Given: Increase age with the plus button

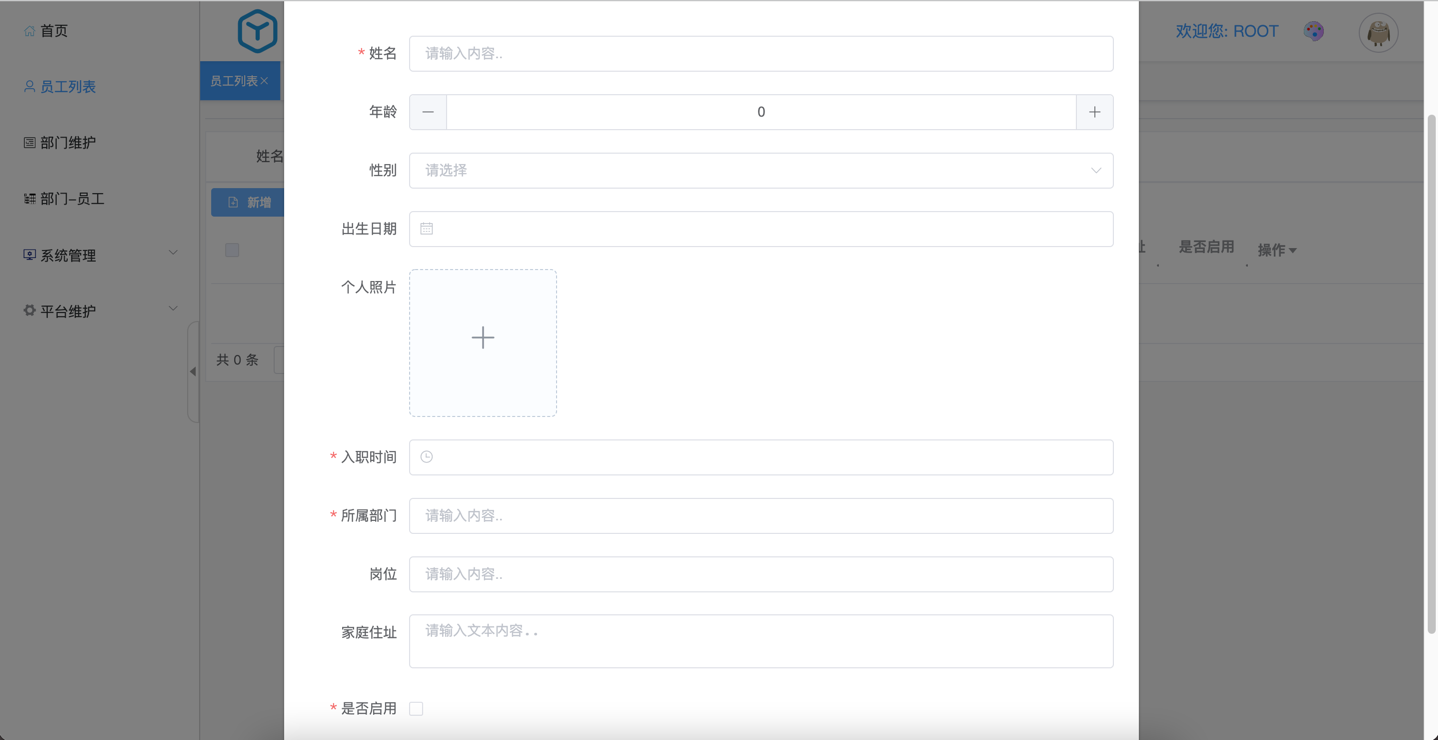Looking at the screenshot, I should click(1094, 112).
